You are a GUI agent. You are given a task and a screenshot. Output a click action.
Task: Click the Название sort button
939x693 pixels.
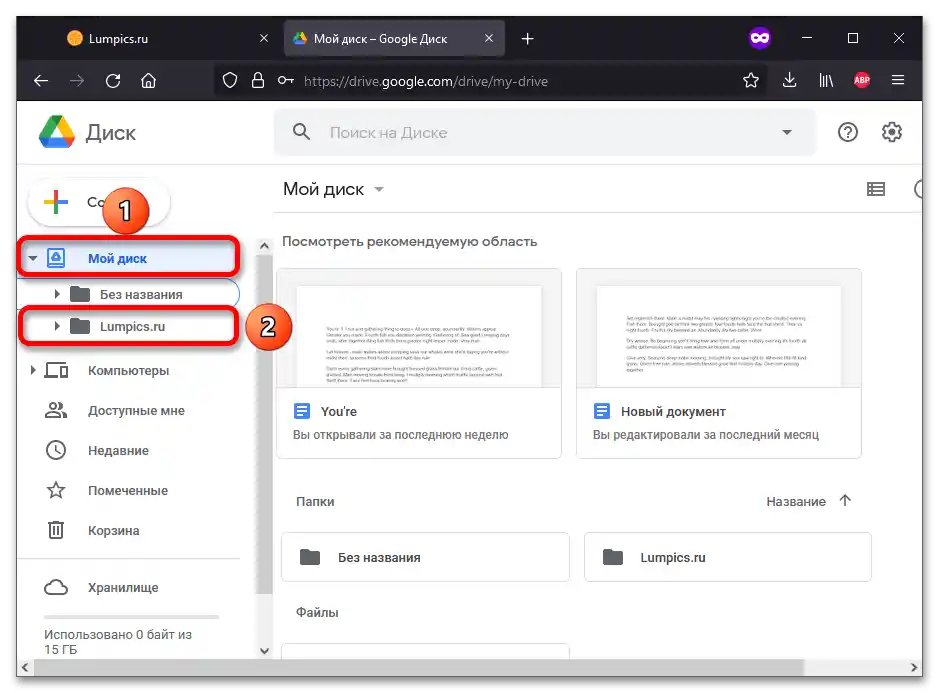click(796, 501)
